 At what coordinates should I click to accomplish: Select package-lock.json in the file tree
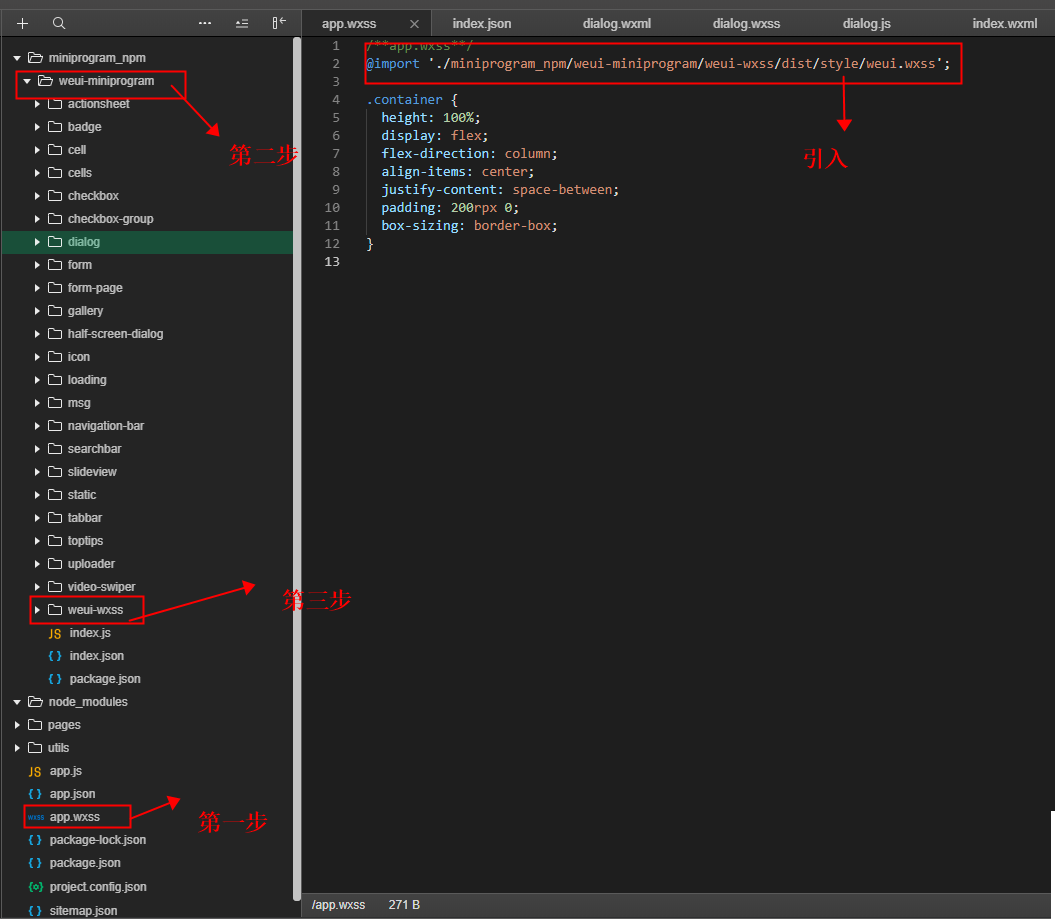[97, 840]
